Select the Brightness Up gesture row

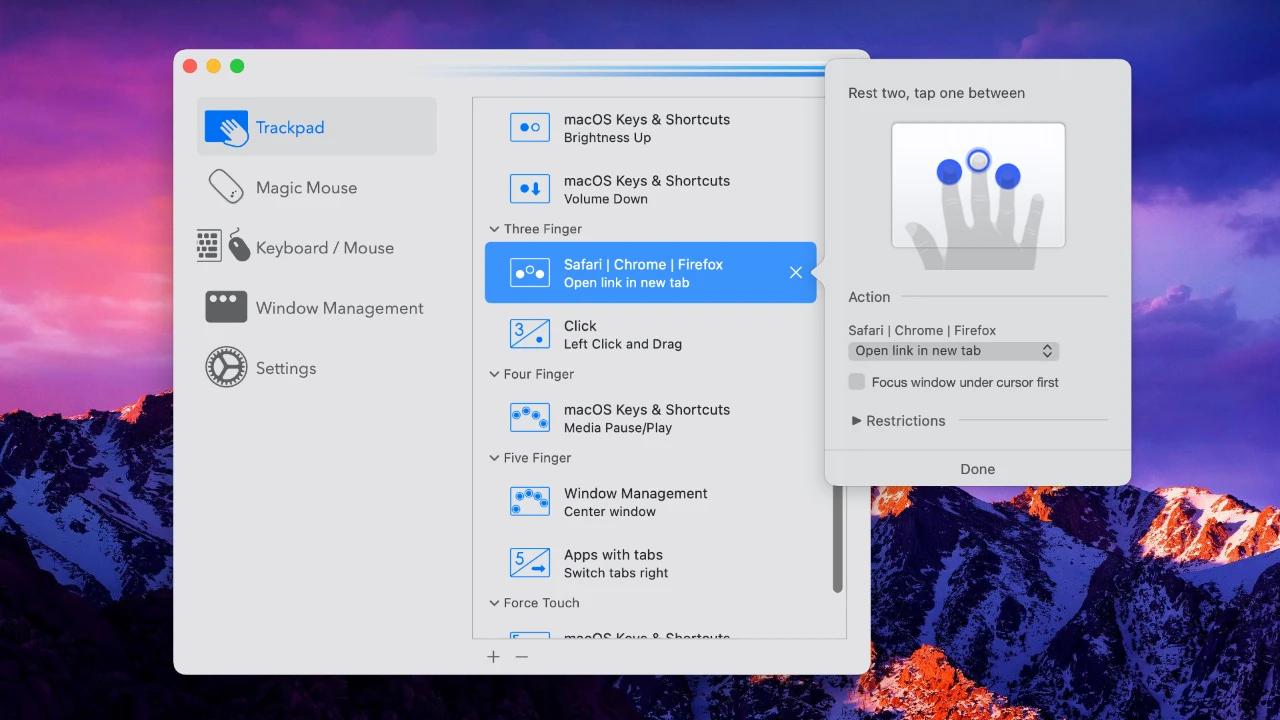coord(651,128)
